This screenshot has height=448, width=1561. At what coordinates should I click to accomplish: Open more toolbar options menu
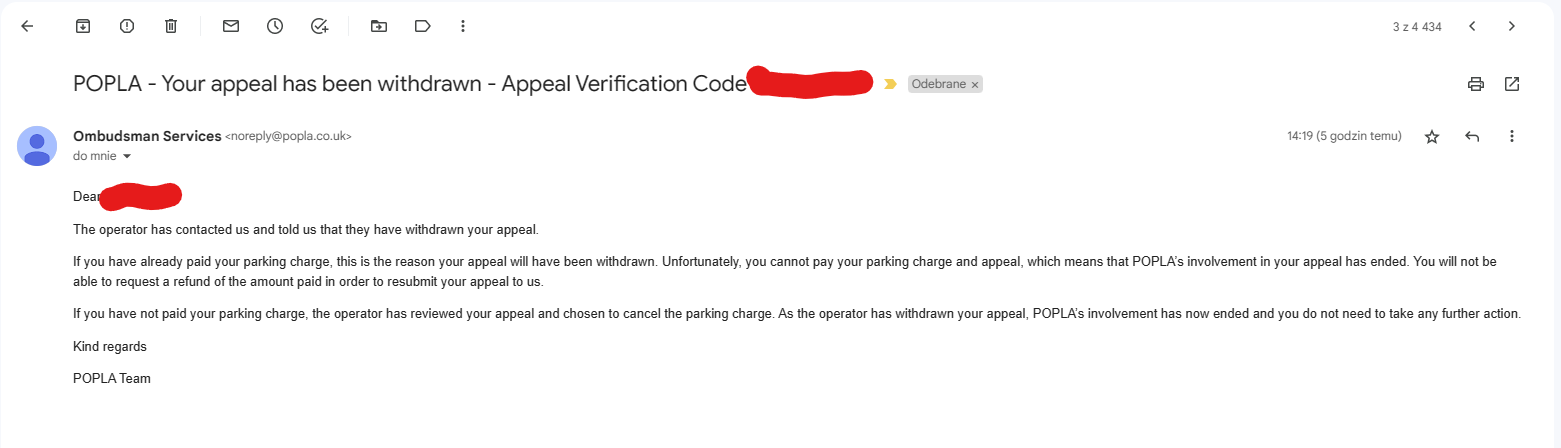[462, 27]
